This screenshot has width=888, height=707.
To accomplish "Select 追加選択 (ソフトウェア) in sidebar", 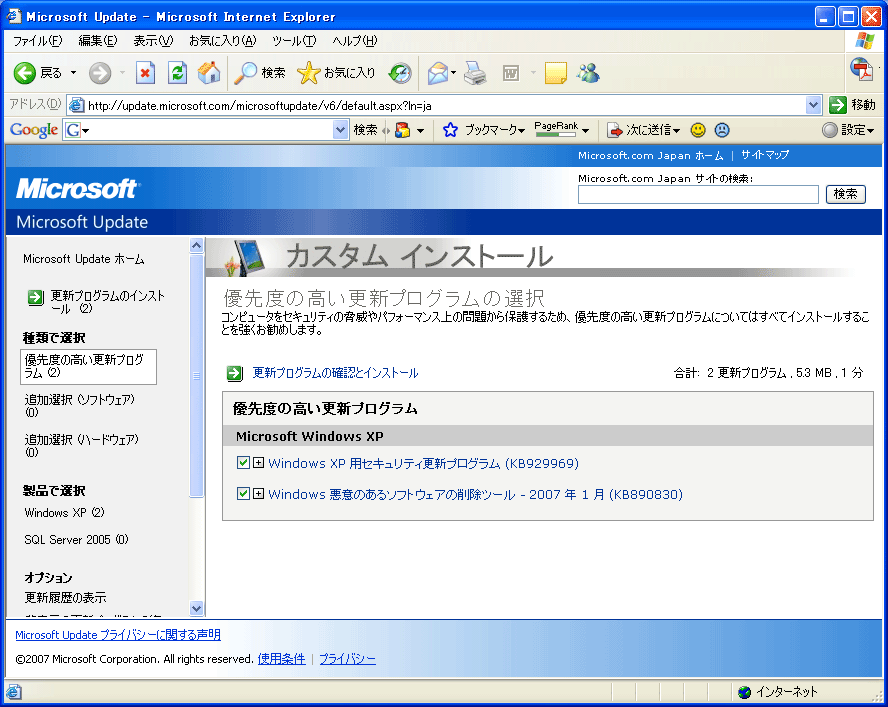I will [80, 405].
